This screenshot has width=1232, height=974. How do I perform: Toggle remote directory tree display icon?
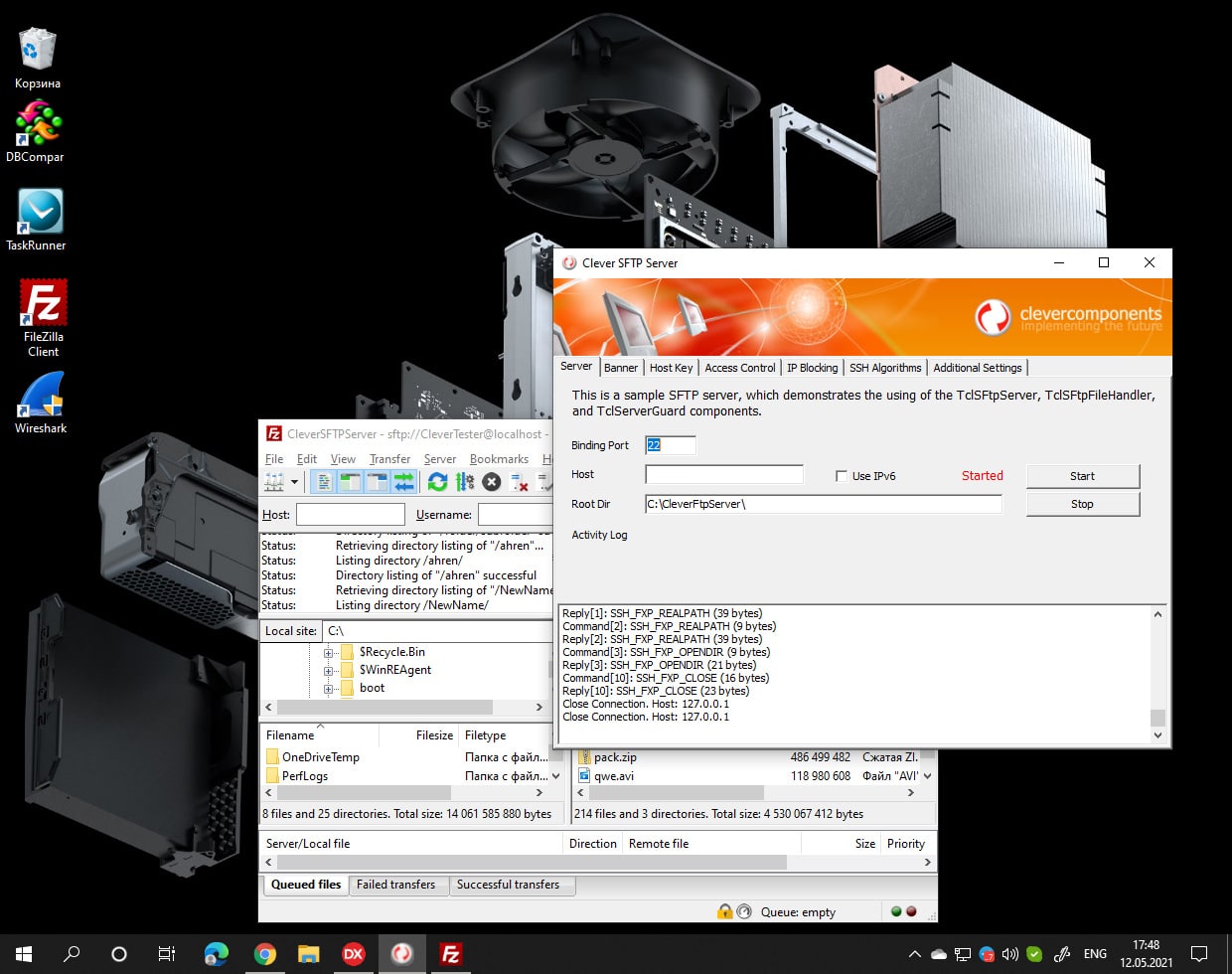377,482
